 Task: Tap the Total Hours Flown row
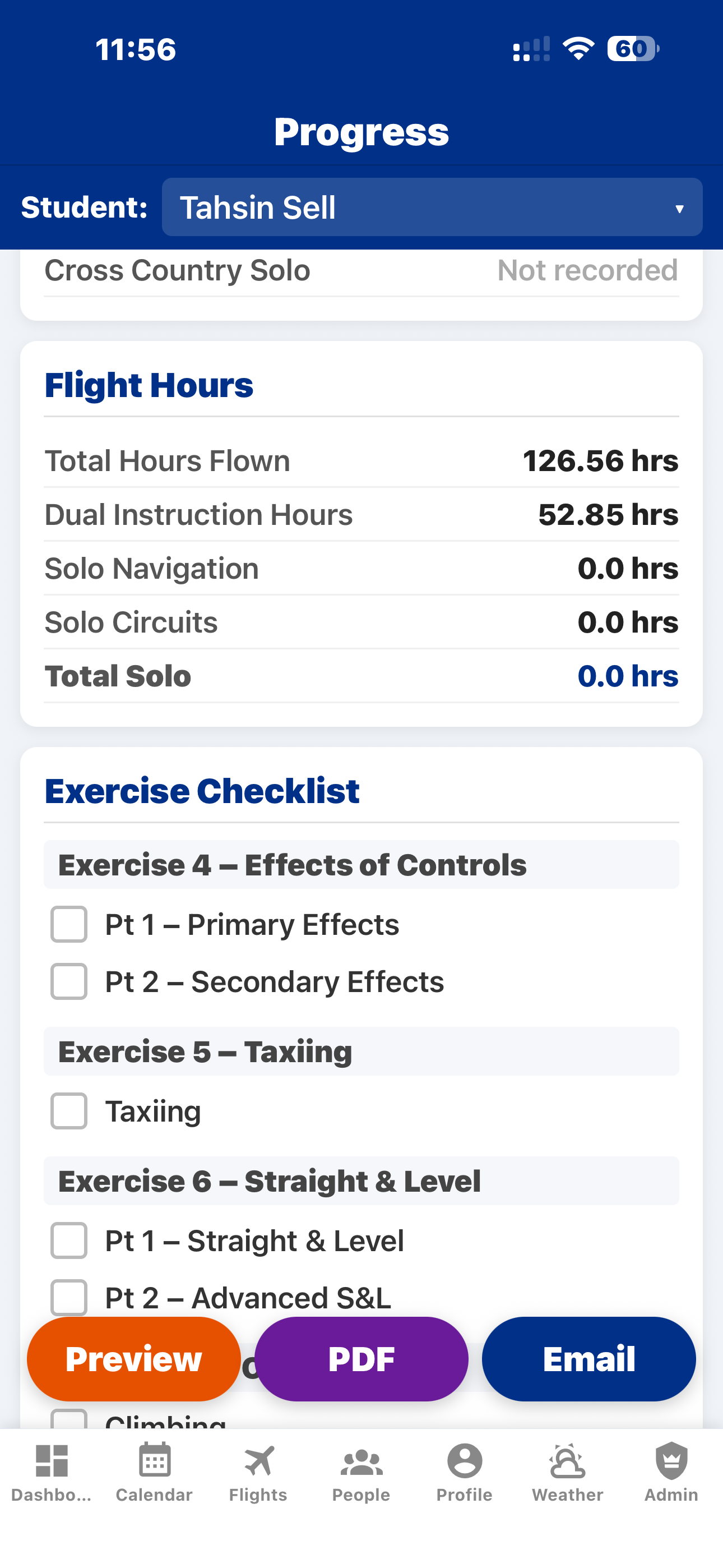coord(361,461)
